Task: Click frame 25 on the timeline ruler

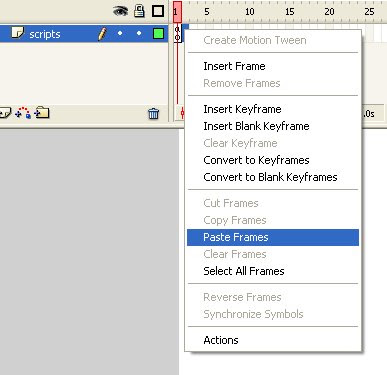Action: 369,12
